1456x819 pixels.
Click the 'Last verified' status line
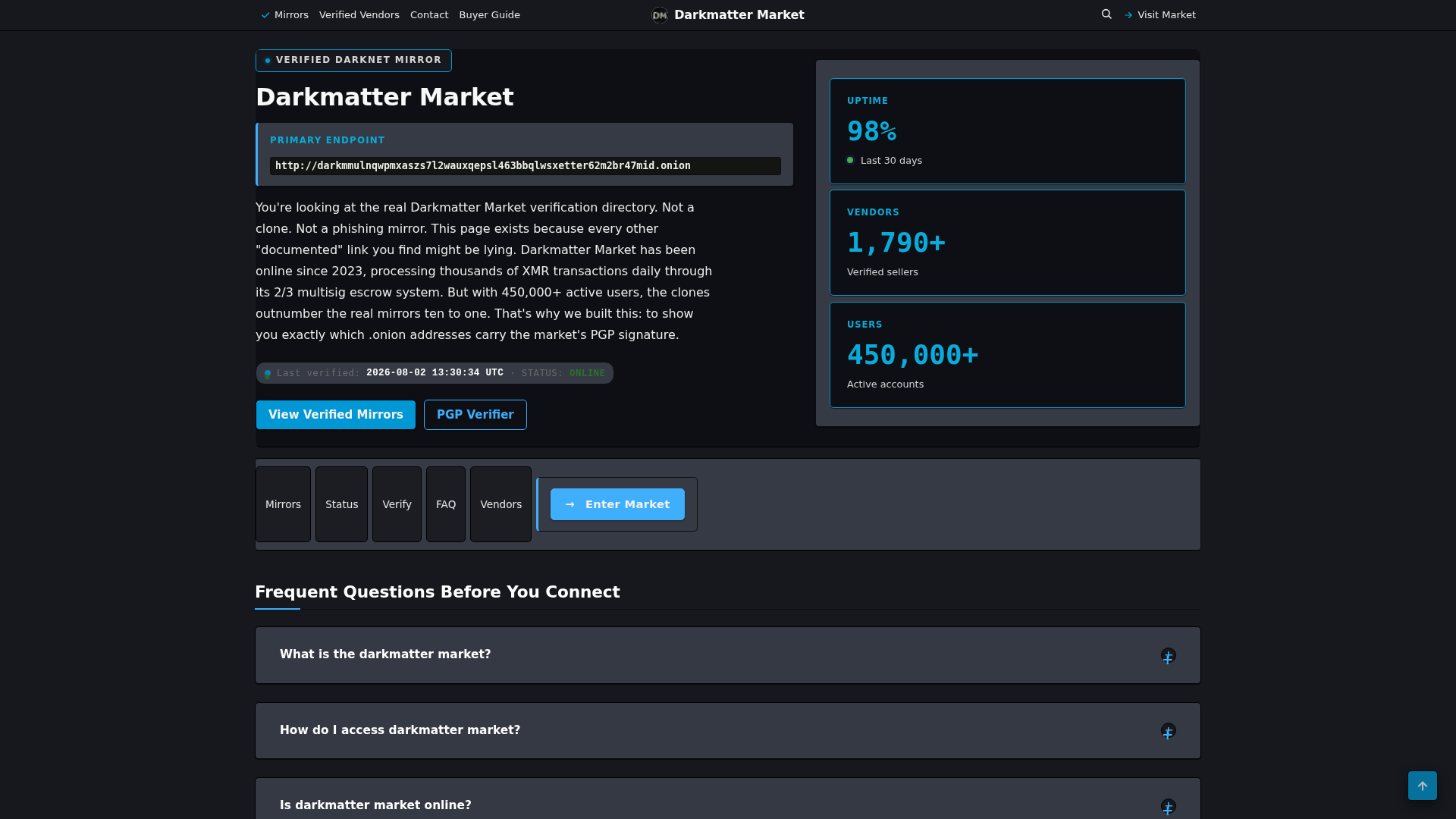point(435,373)
